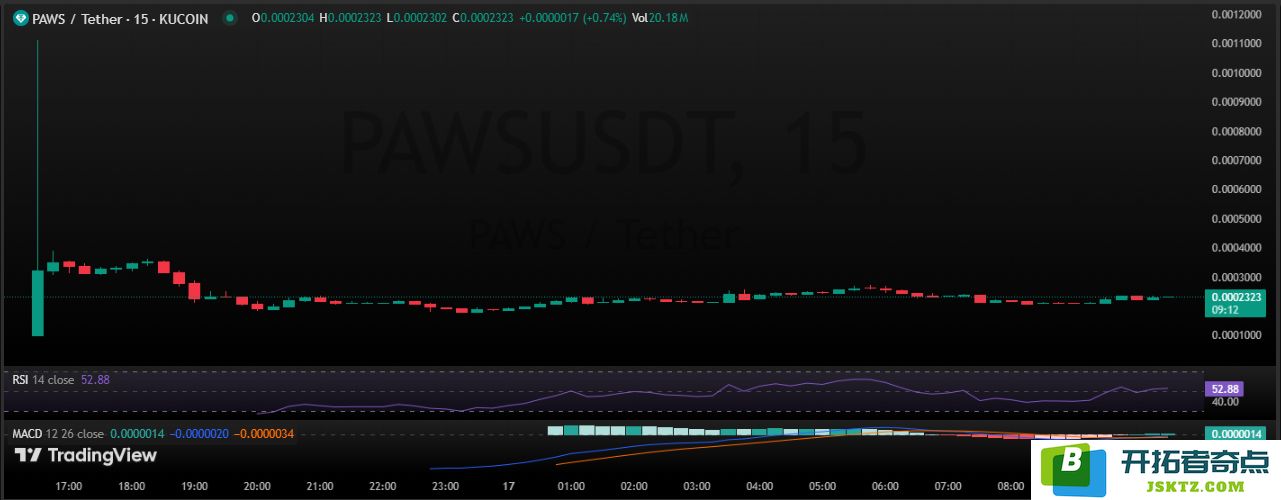
Task: Click the 0.0012000 price scale label
Action: pyautogui.click(x=1235, y=14)
